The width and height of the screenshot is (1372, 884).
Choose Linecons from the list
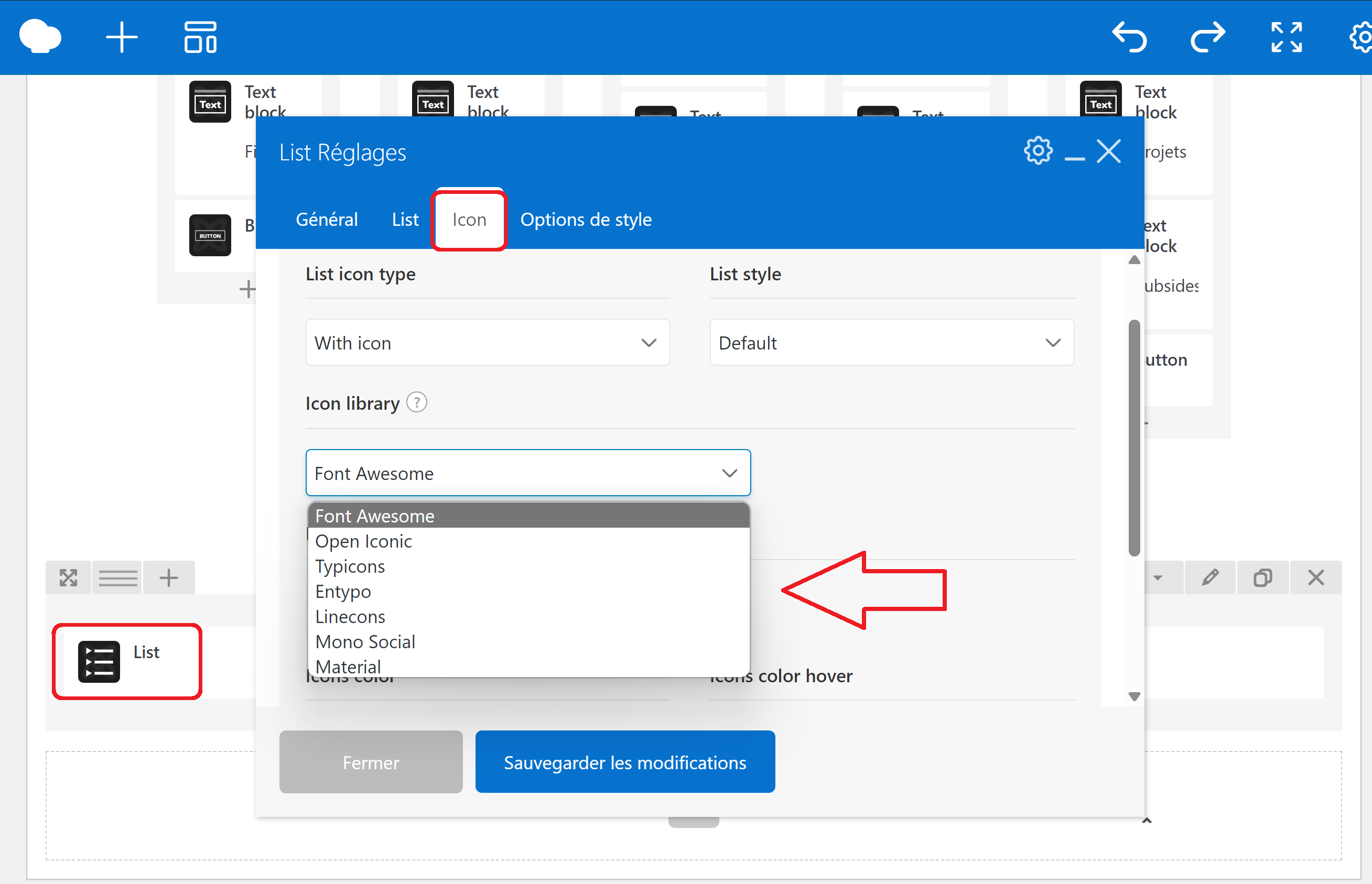pyautogui.click(x=528, y=617)
